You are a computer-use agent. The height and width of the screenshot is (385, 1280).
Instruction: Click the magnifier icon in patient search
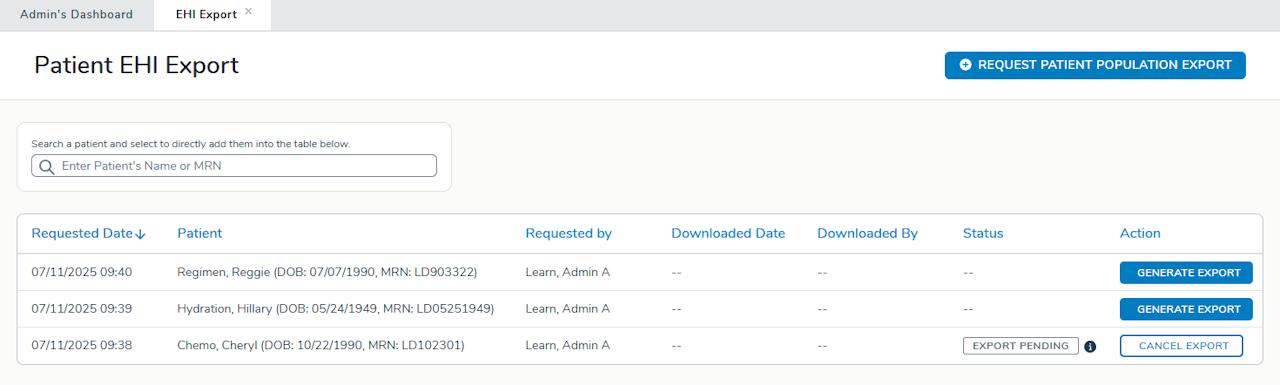pos(46,166)
